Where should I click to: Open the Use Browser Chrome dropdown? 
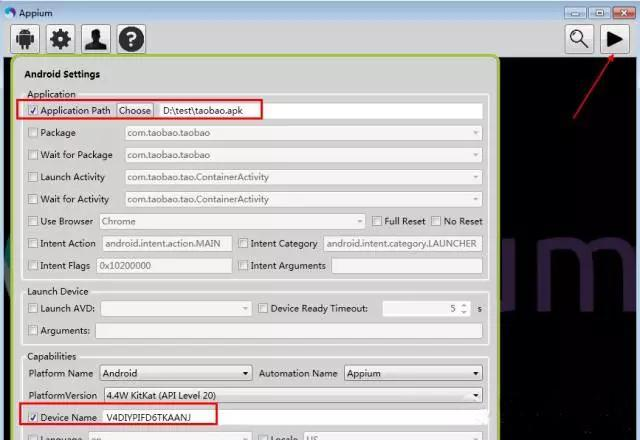(x=232, y=221)
